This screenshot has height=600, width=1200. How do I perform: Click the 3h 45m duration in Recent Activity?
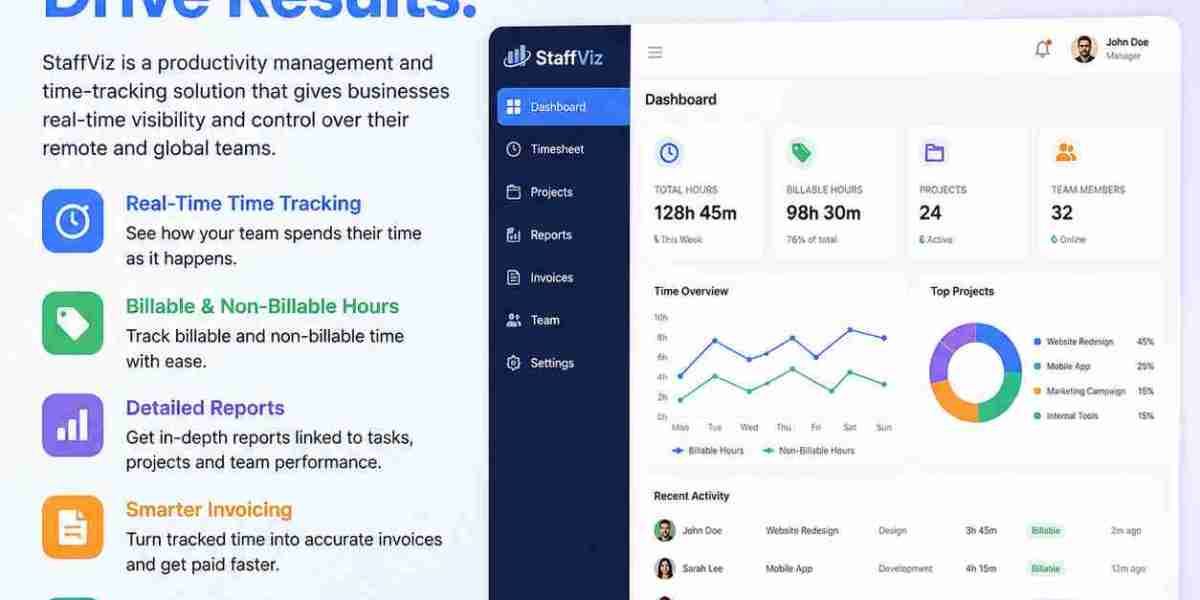(980, 531)
